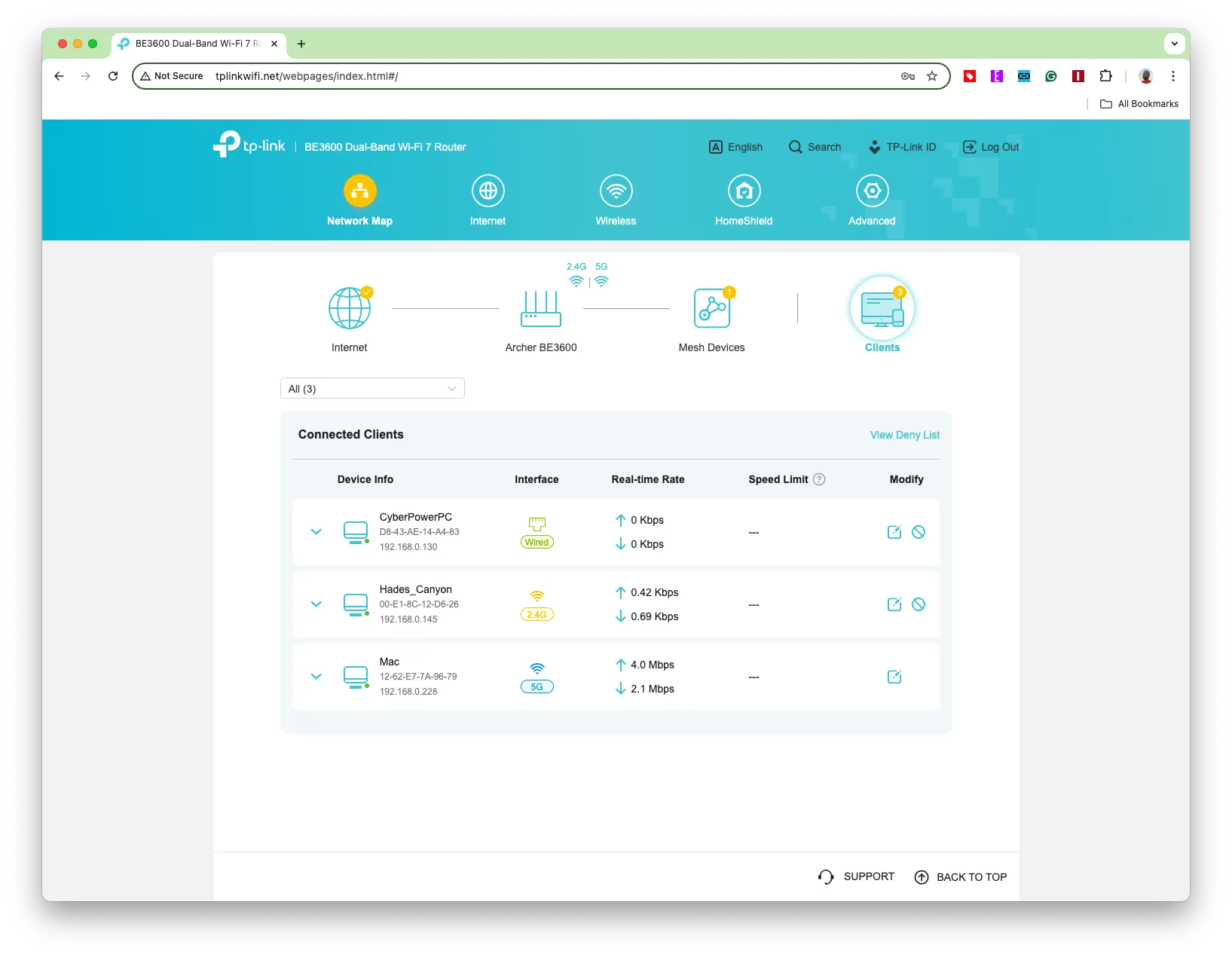Click the Clients icon in network map
The image size is (1232, 957).
pyautogui.click(x=882, y=309)
